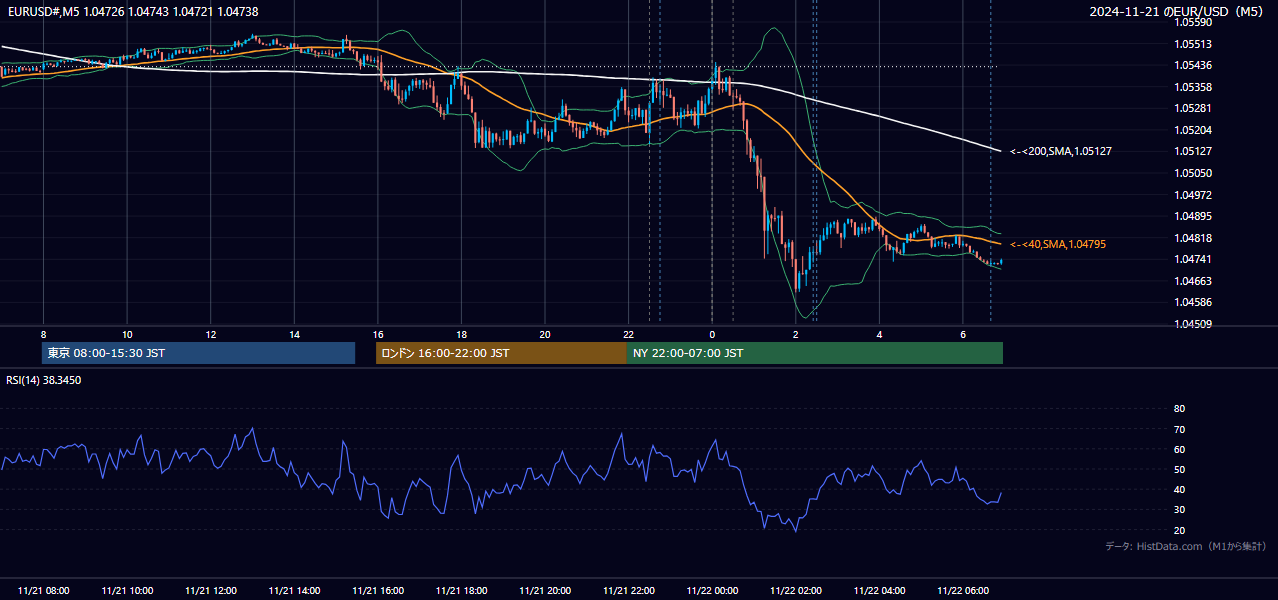The image size is (1278, 600).
Task: Click the 11/22 06:00 date label
Action: pyautogui.click(x=962, y=591)
